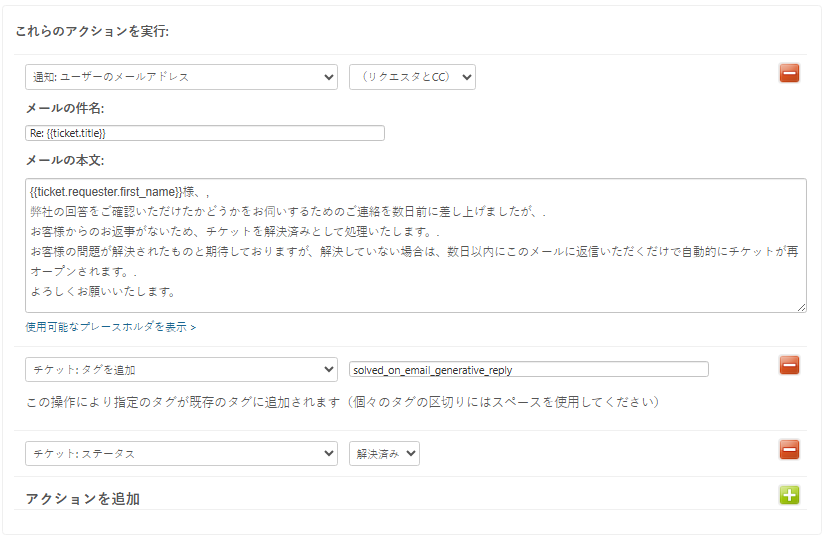Focus the email body text area
This screenshot has height=541, width=827.
coord(415,245)
